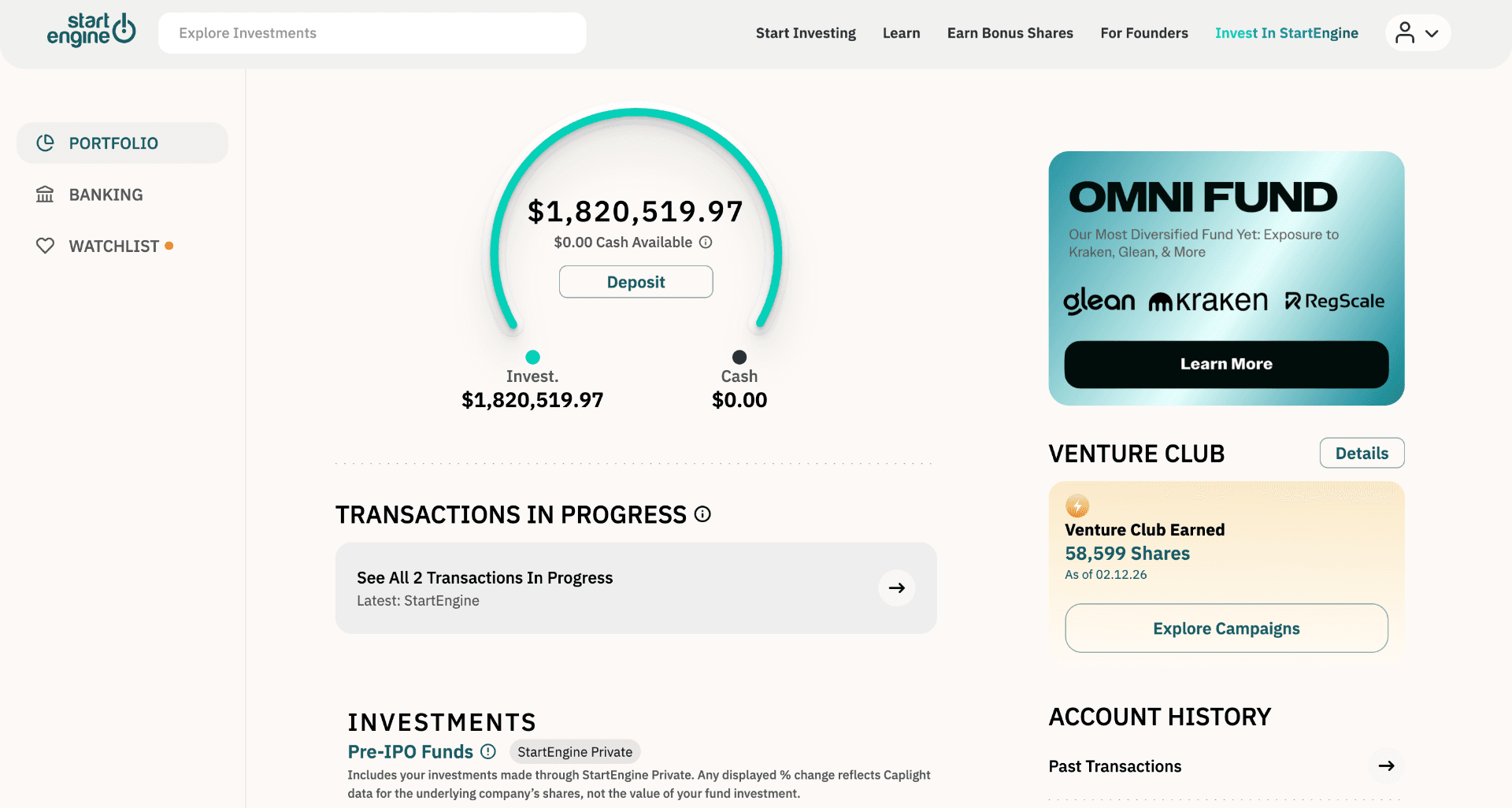Open the Earn Bonus Shares page
The image size is (1512, 808).
1010,32
